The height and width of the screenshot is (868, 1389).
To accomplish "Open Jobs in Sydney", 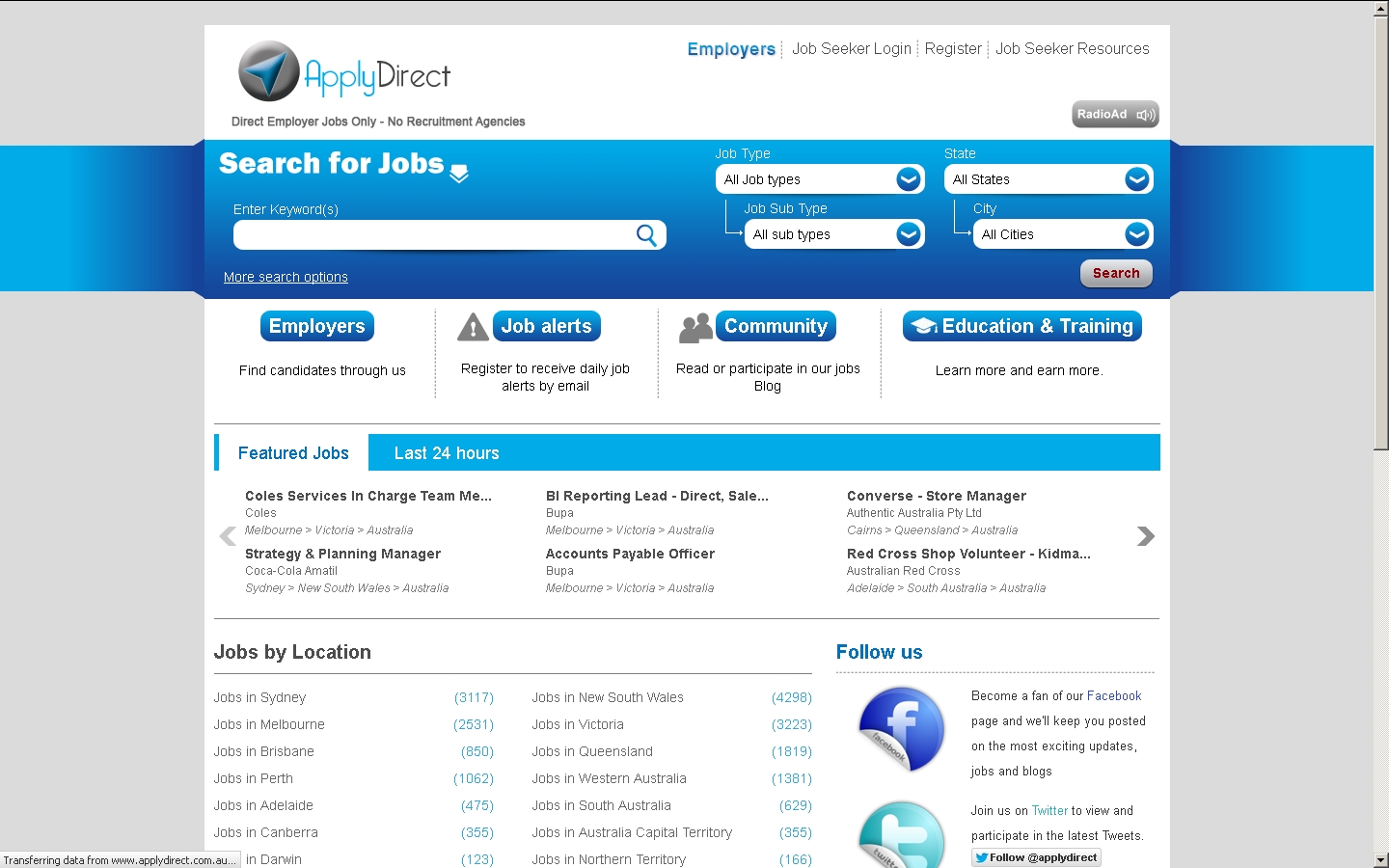I will tap(259, 697).
